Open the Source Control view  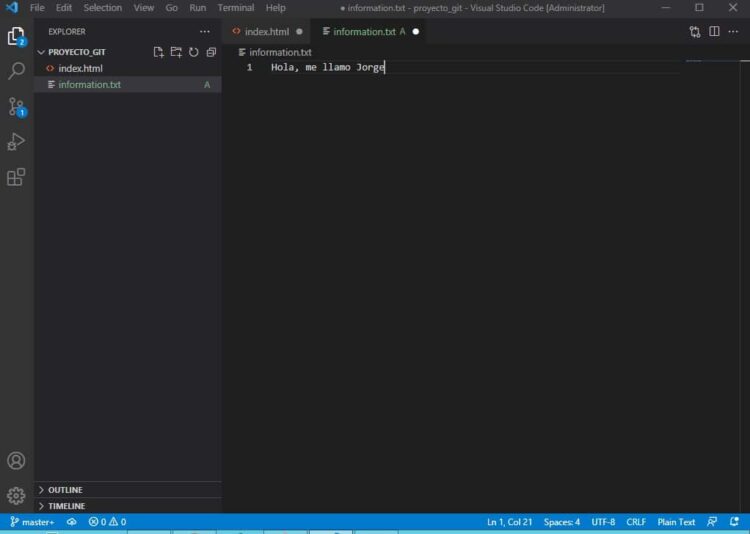tap(16, 107)
